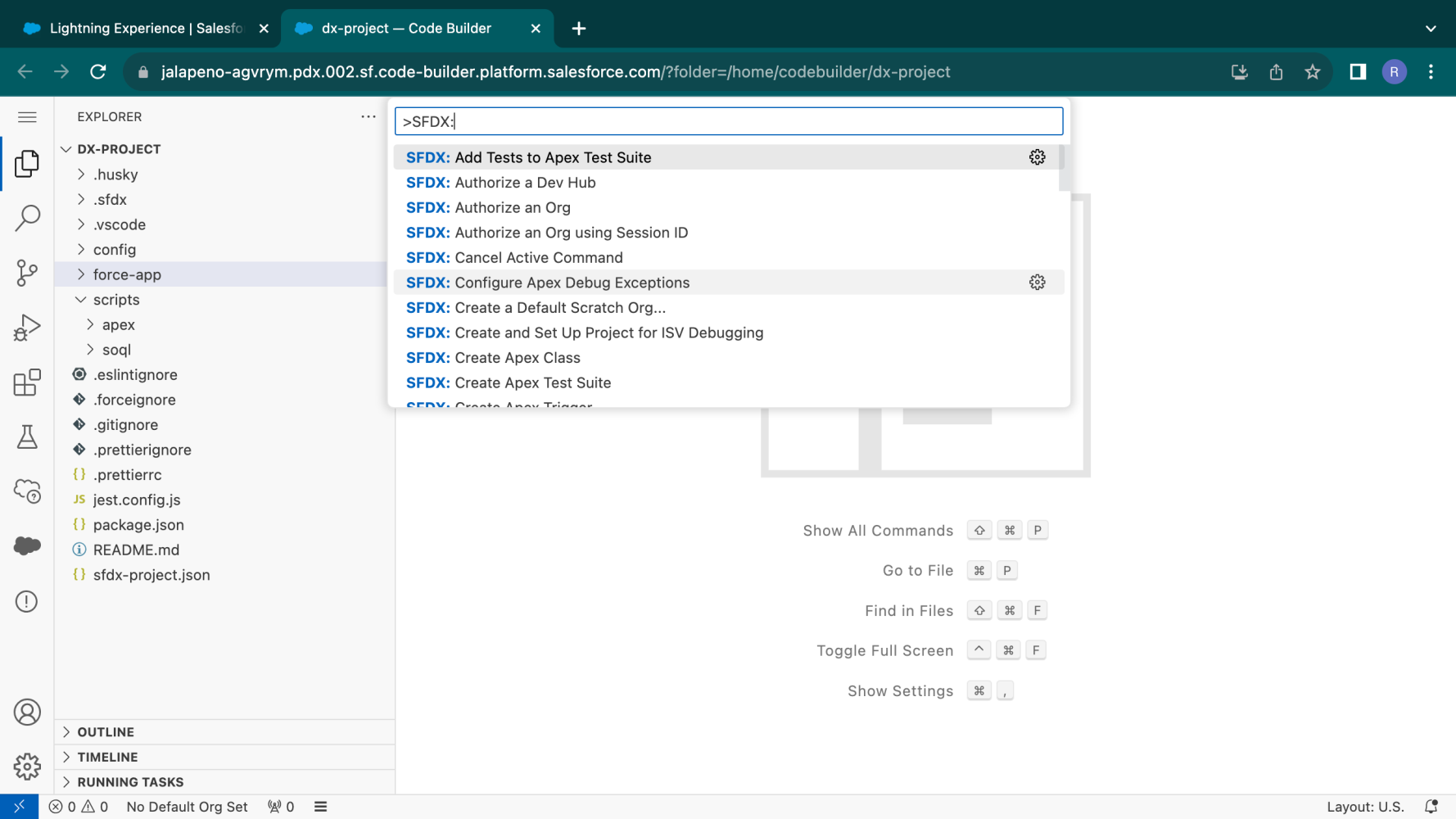Screen dimensions: 1456x819
Task: Configure keybinding for Configure Apex Debug Exceptions
Action: (x=1038, y=283)
